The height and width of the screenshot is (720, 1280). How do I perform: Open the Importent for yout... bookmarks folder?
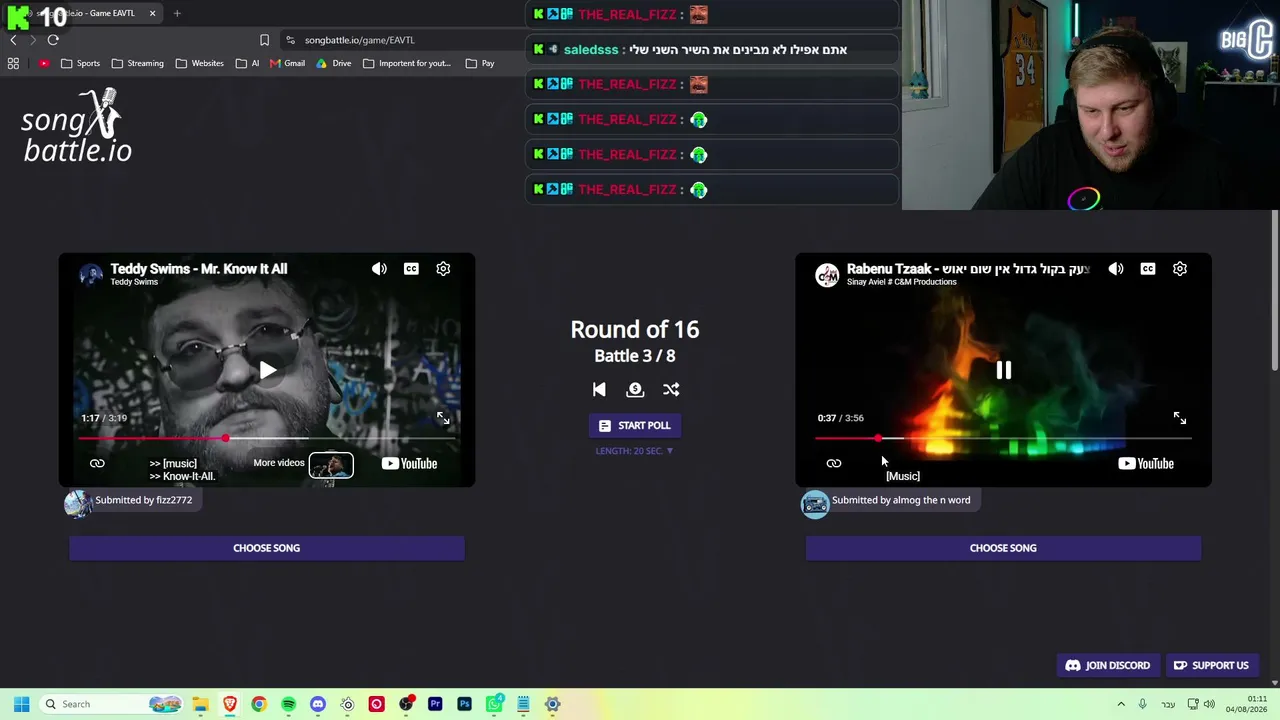406,63
